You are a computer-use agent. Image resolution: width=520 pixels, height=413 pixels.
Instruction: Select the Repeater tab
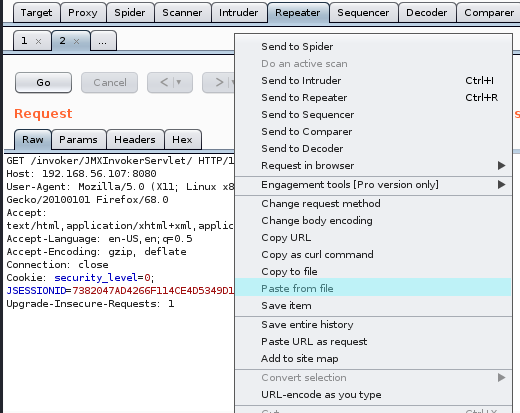click(x=298, y=13)
